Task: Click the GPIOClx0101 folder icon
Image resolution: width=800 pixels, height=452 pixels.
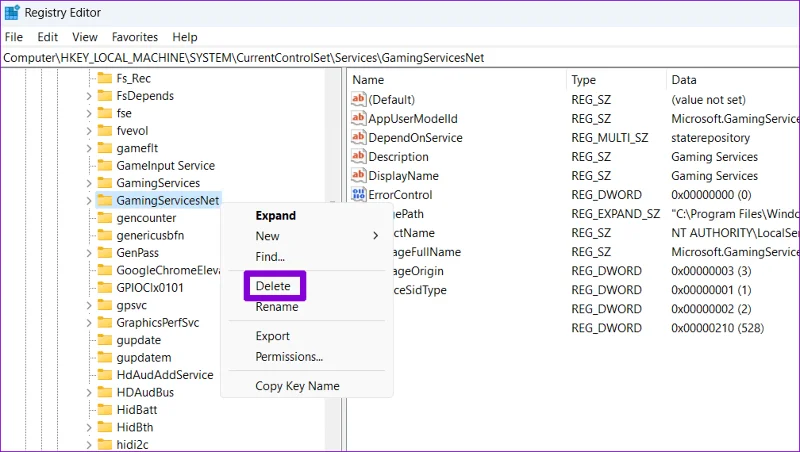Action: coord(105,287)
